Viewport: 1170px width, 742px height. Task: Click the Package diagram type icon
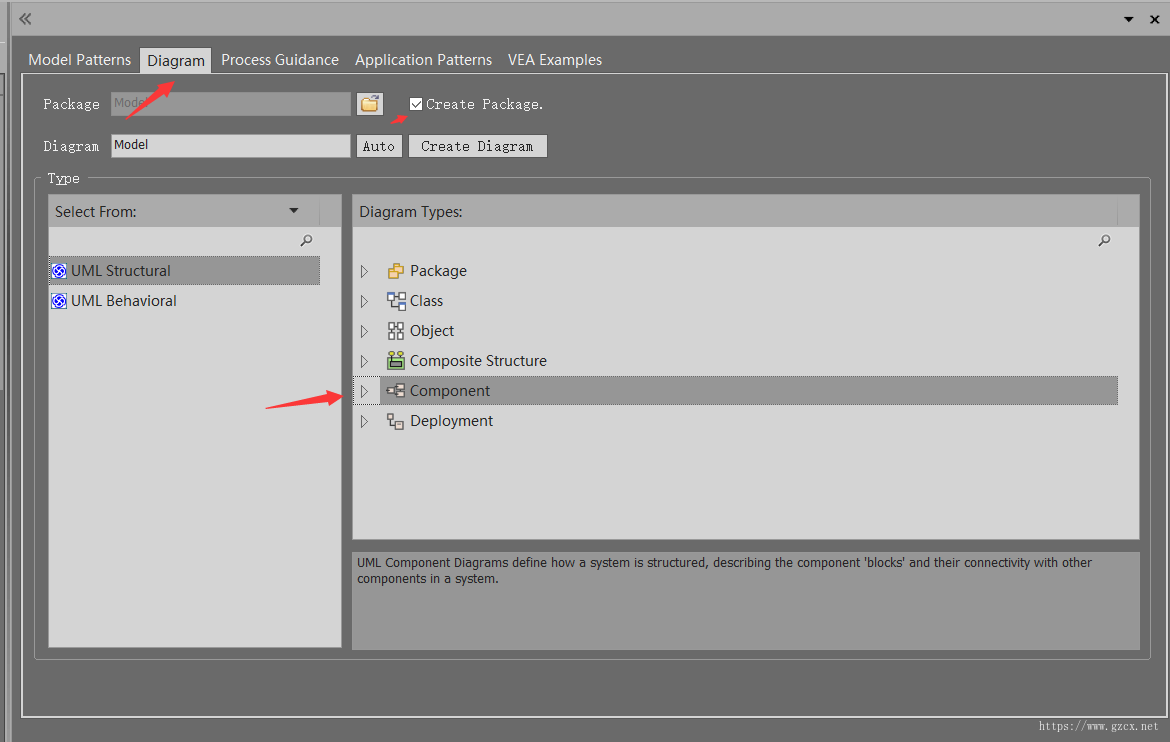pos(396,271)
